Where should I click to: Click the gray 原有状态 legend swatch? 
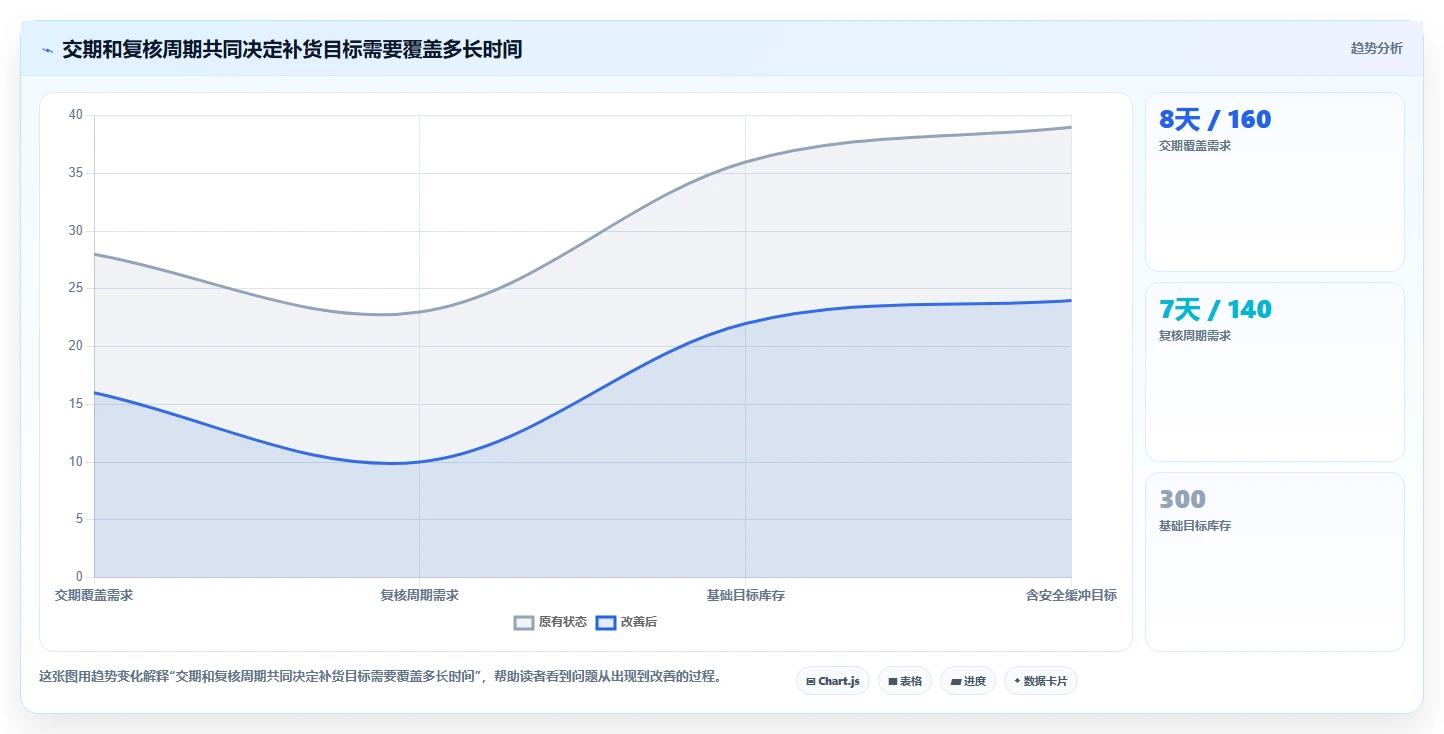pos(524,622)
